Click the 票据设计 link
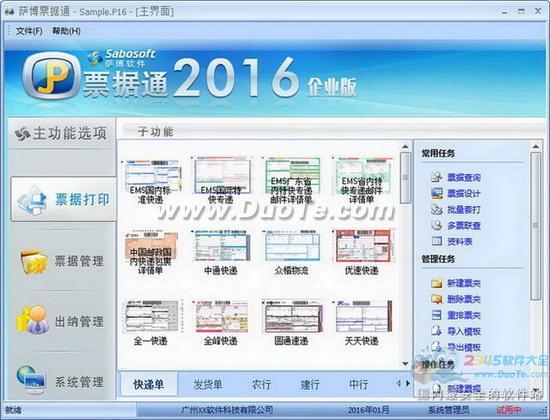 click(464, 194)
